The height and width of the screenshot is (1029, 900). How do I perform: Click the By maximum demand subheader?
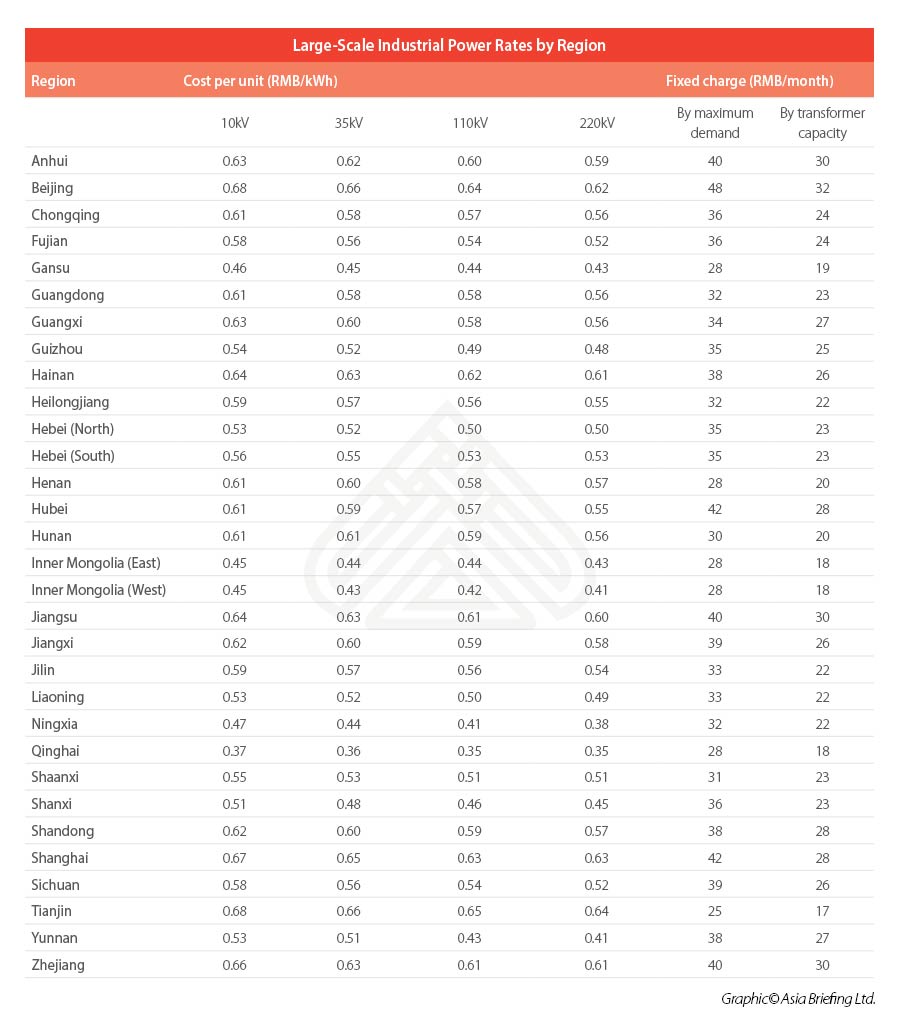coord(715,123)
